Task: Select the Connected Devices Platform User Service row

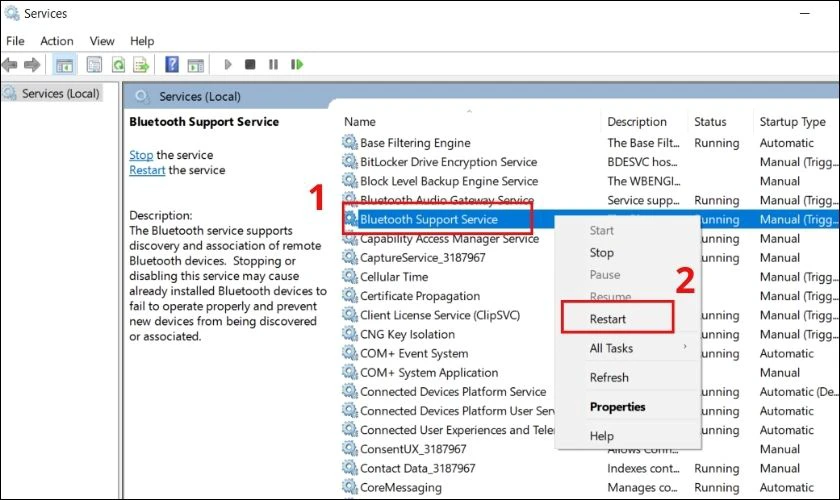Action: click(589, 411)
